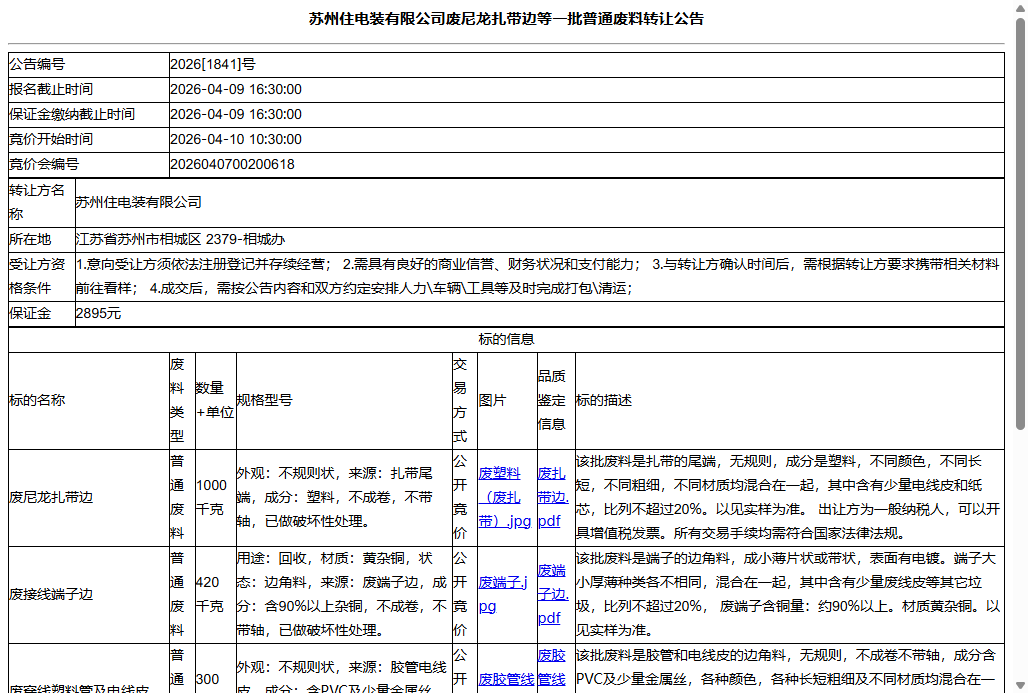Click the 受让方资格条件 label
Image resolution: width=1028 pixels, height=693 pixels.
[37, 276]
